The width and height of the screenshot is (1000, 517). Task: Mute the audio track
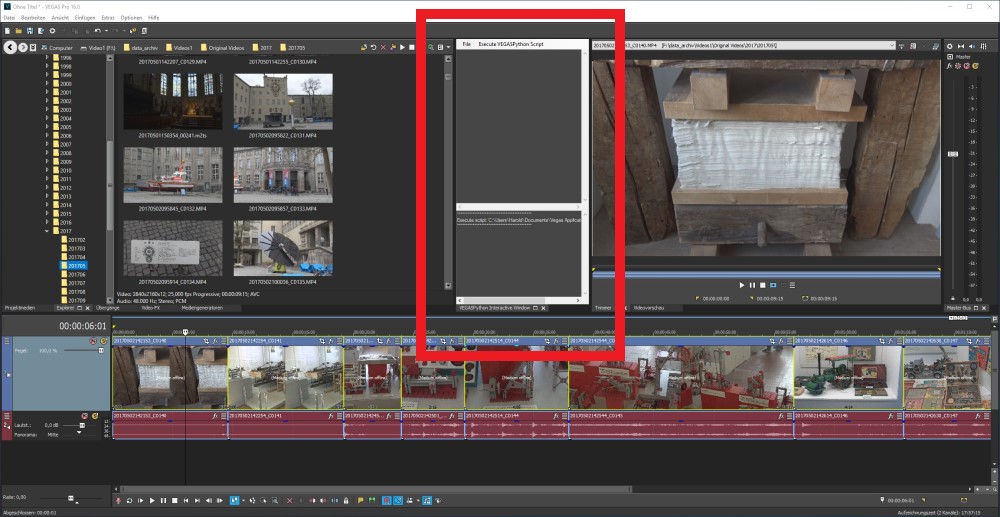point(85,415)
